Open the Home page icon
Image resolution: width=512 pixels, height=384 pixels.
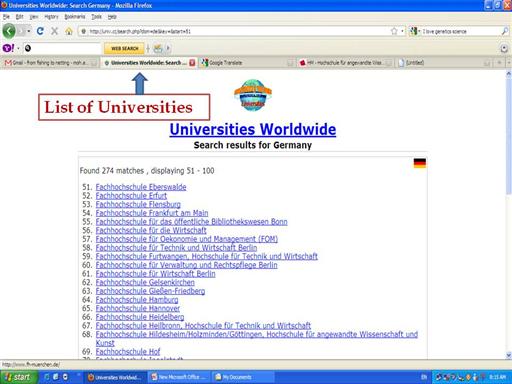[x=69, y=31]
